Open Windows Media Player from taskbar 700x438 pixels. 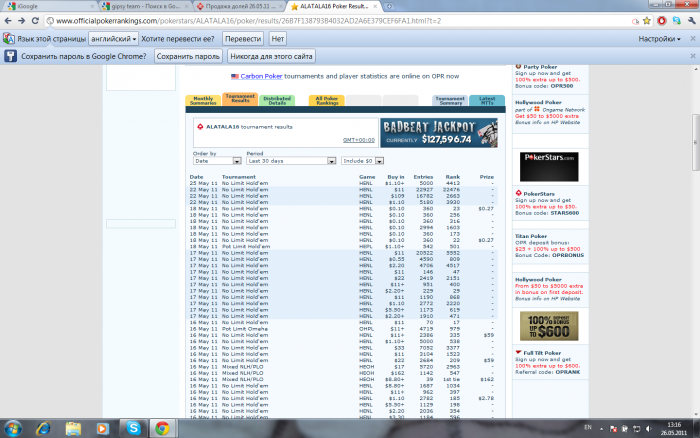[102, 429]
